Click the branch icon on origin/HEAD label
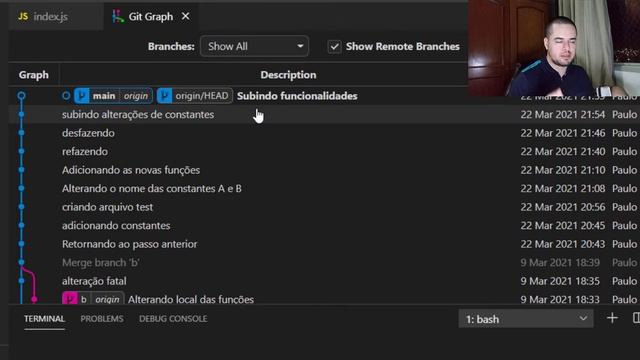This screenshot has height=360, width=640. (164, 96)
